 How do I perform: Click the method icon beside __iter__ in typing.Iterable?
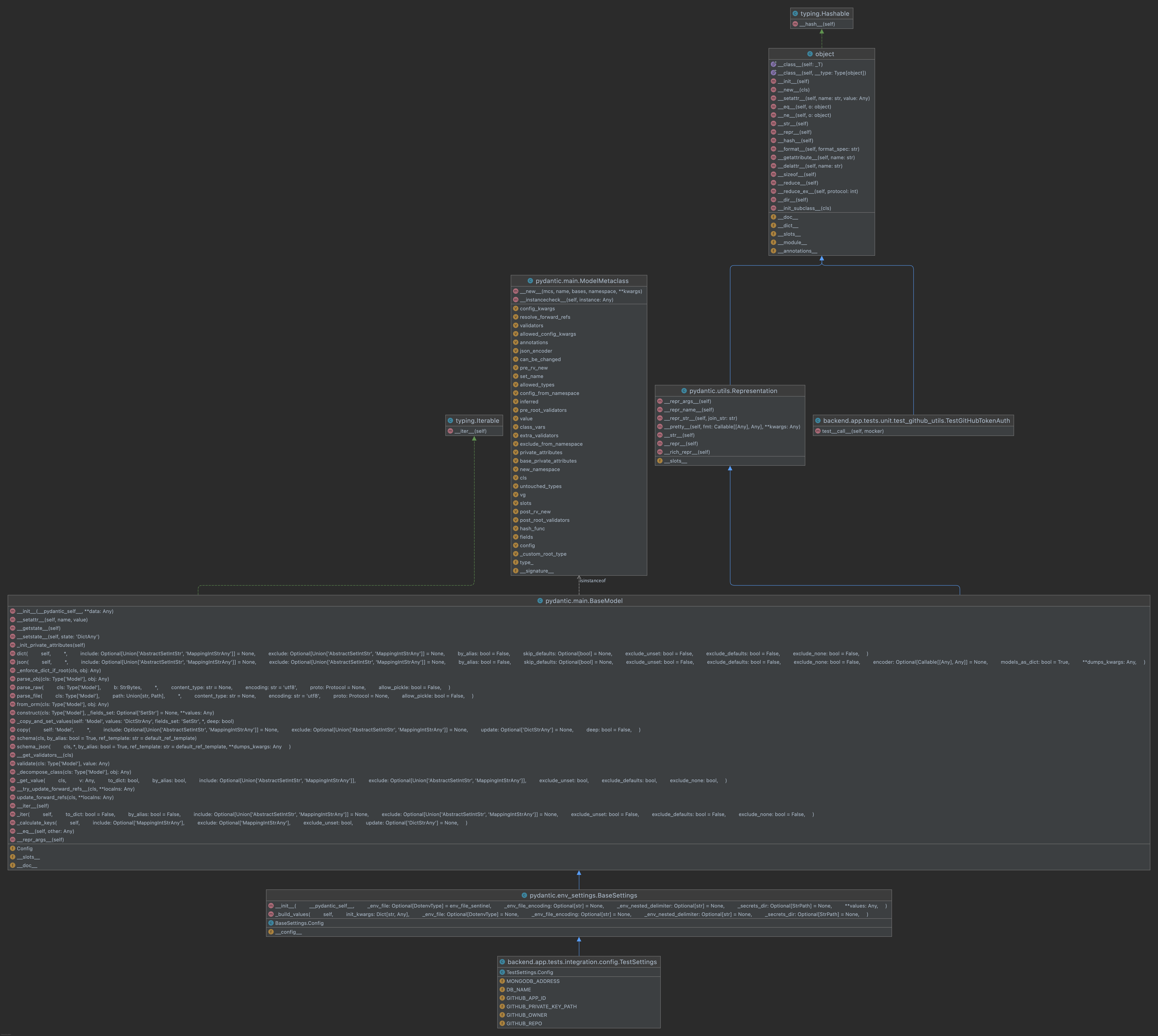pyautogui.click(x=450, y=431)
